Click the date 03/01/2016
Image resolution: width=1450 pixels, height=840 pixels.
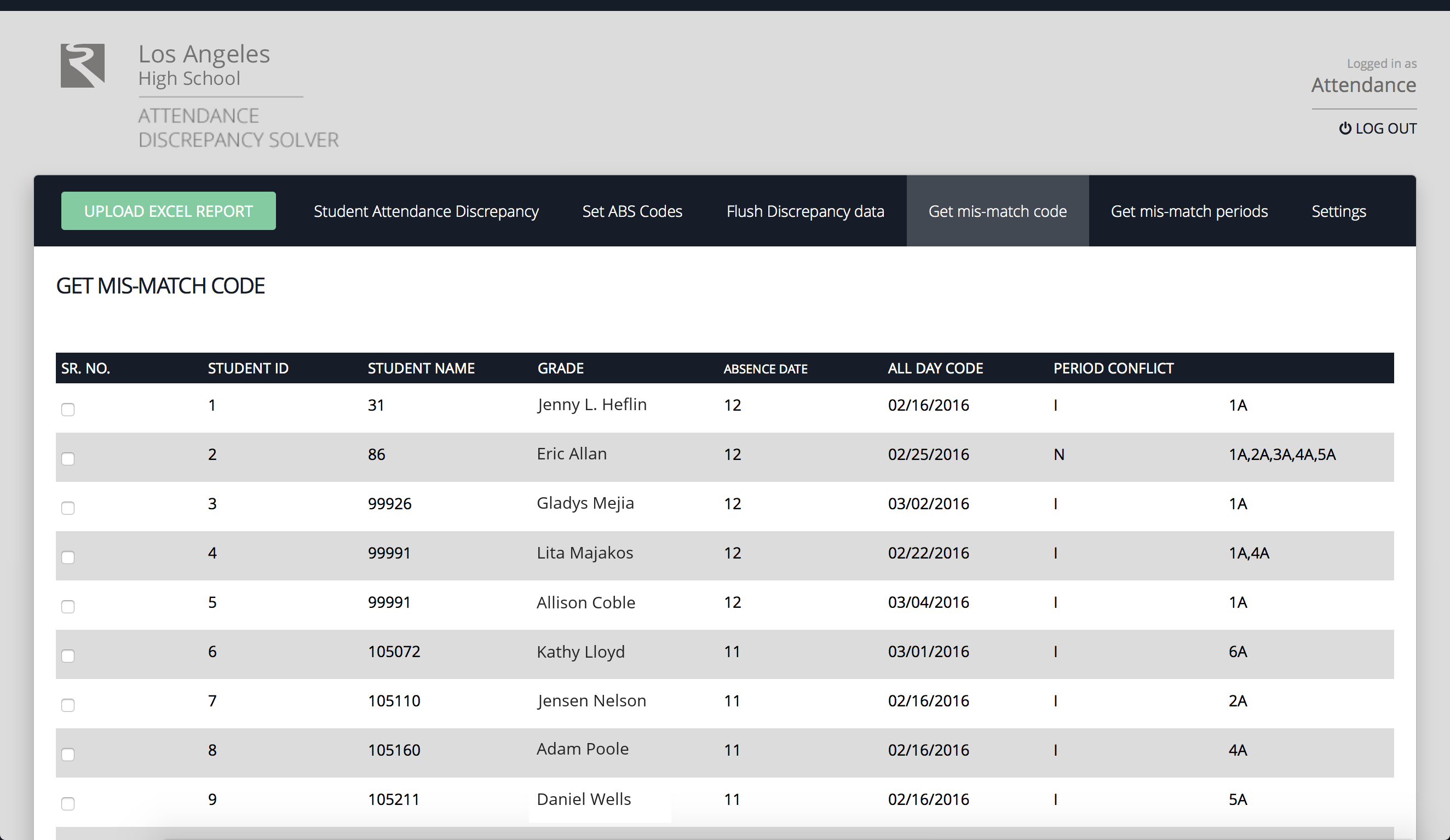tap(928, 652)
